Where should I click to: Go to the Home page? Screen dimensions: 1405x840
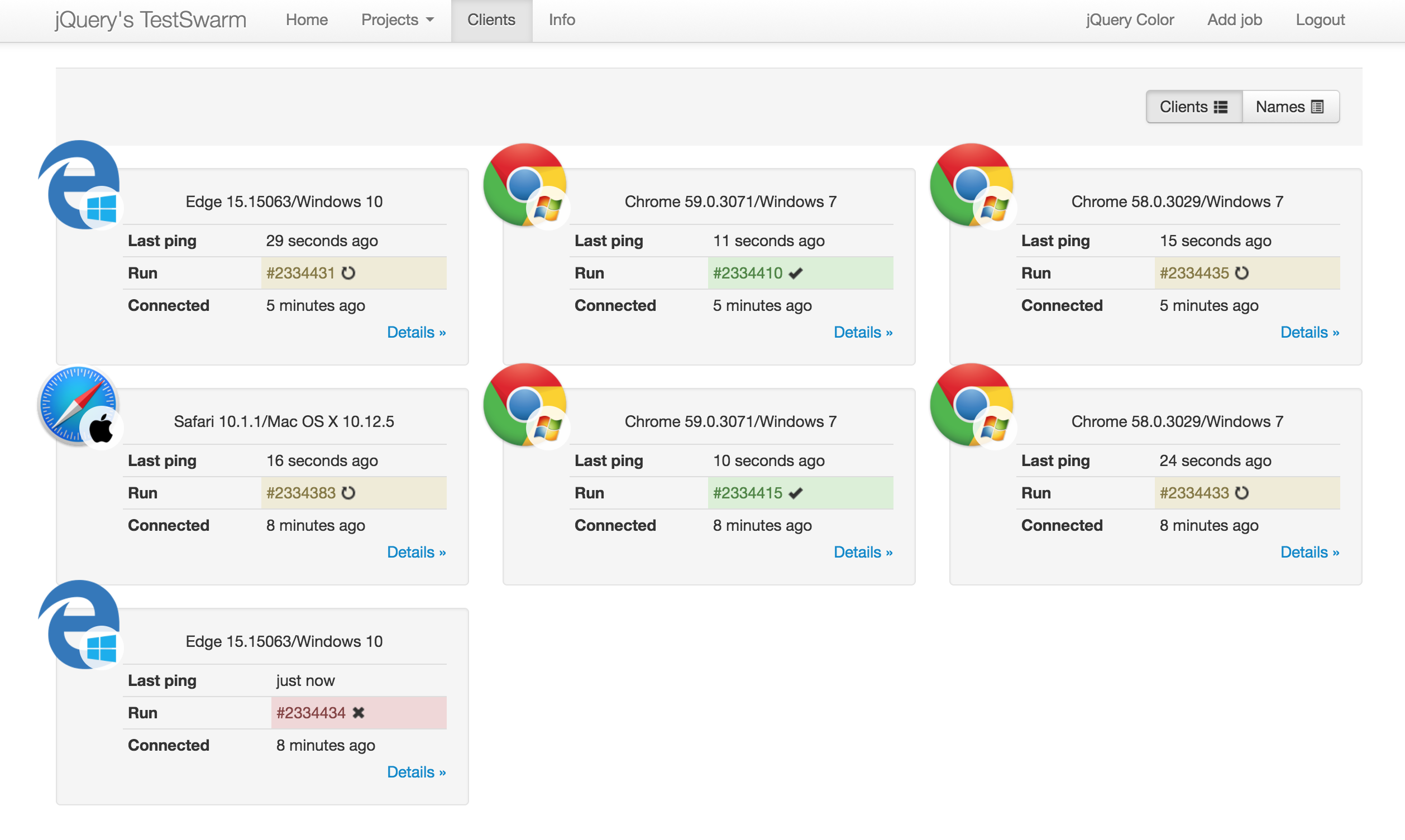[307, 20]
